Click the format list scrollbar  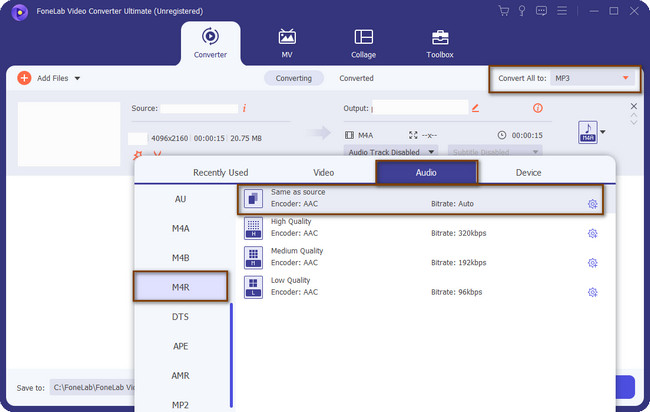(x=231, y=355)
